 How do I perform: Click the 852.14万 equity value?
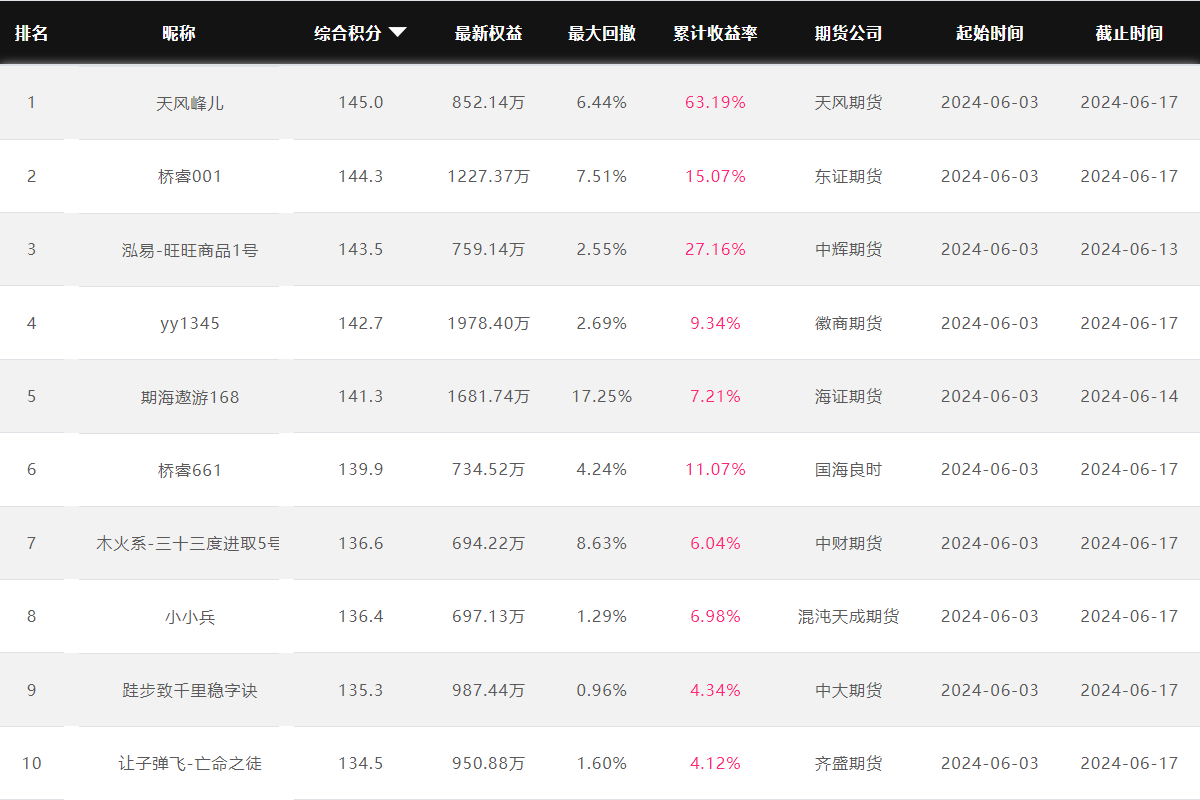coord(488,102)
